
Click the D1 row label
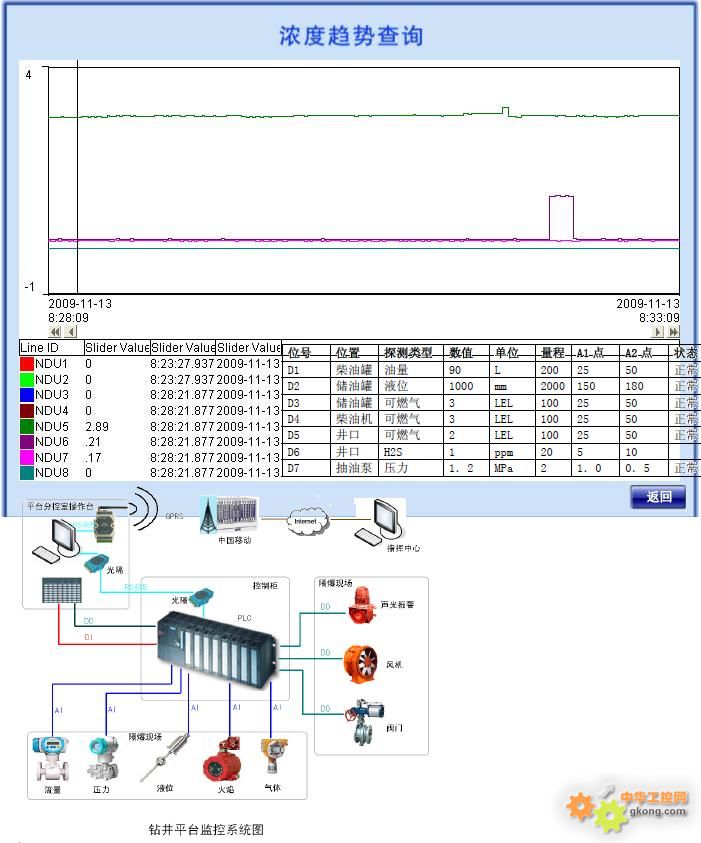click(293, 370)
